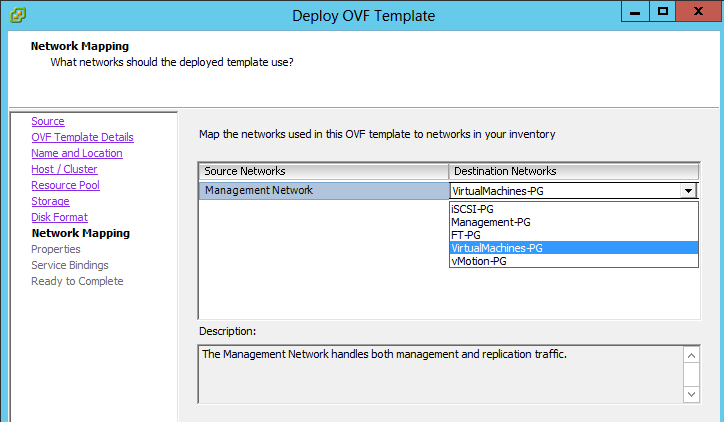This screenshot has width=724, height=422.
Task: Open the Resource Pool step
Action: point(65,185)
